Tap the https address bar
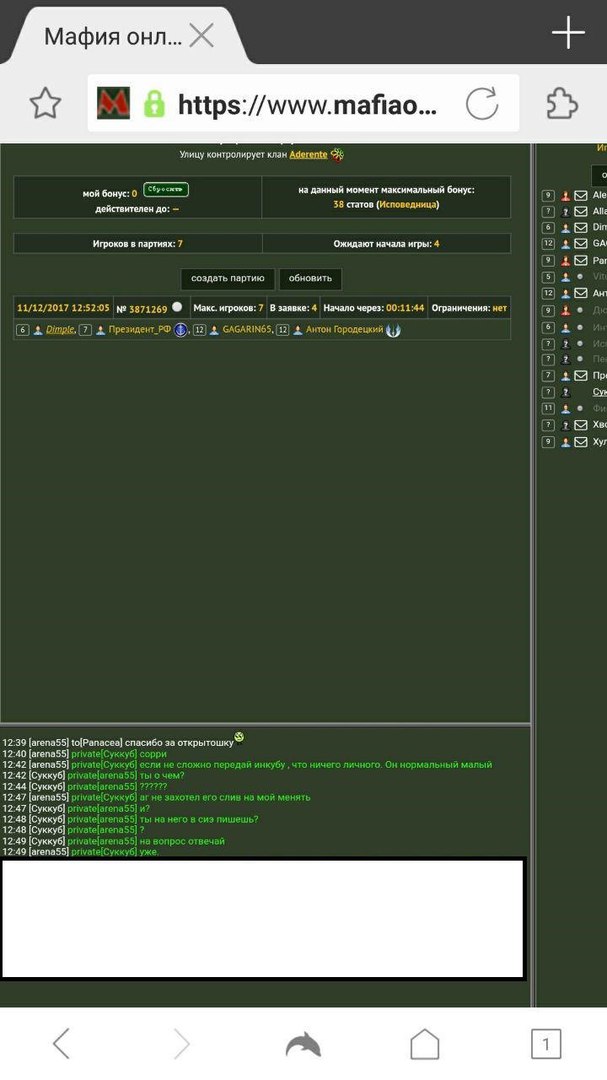This screenshot has width=607, height=1080. pyautogui.click(x=306, y=103)
